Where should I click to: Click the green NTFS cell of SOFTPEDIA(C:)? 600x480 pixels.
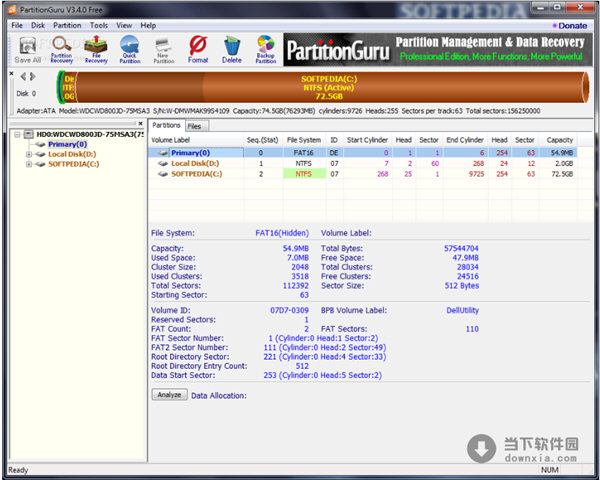304,174
